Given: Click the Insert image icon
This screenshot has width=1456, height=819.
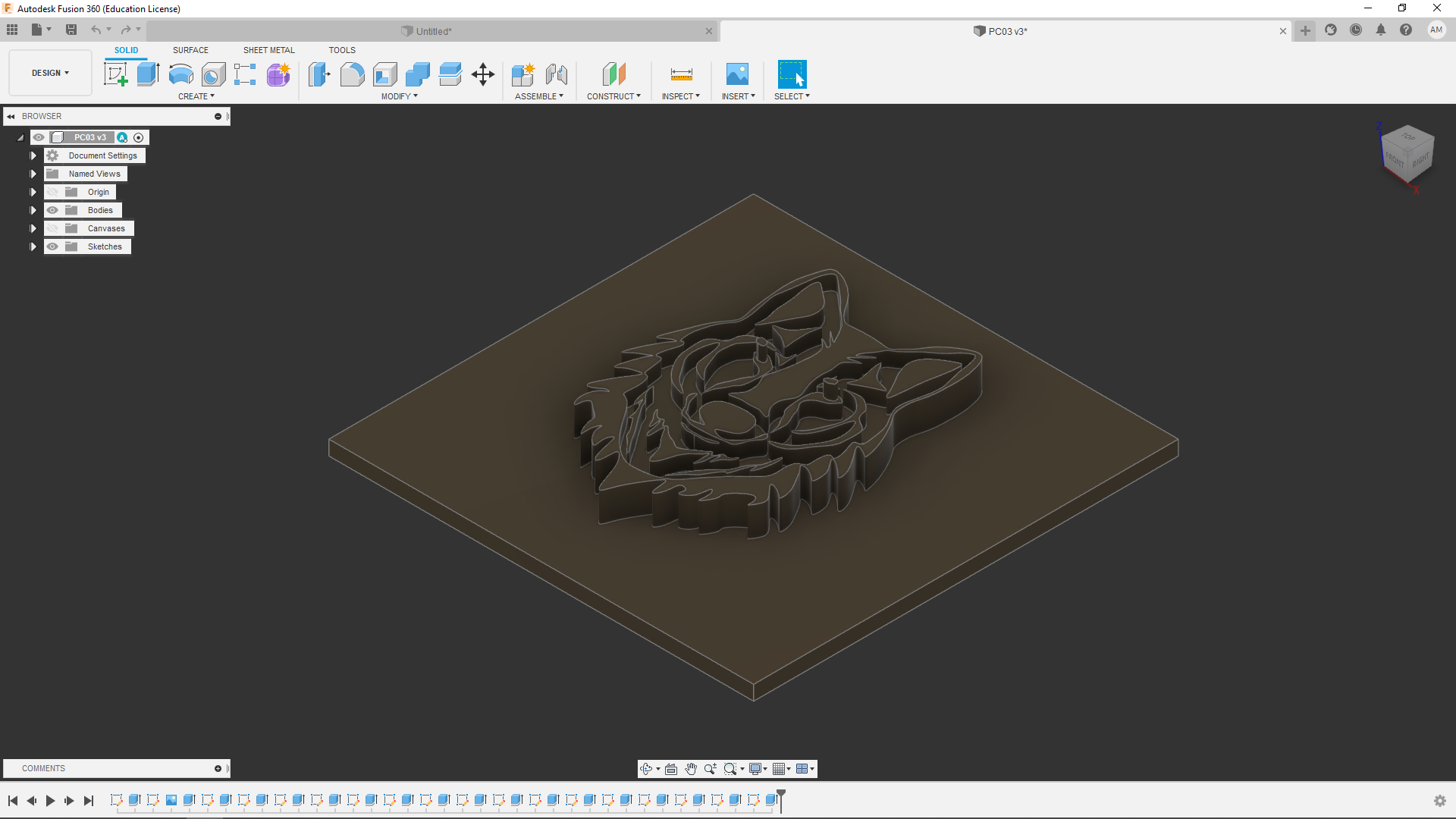Looking at the screenshot, I should click(737, 74).
